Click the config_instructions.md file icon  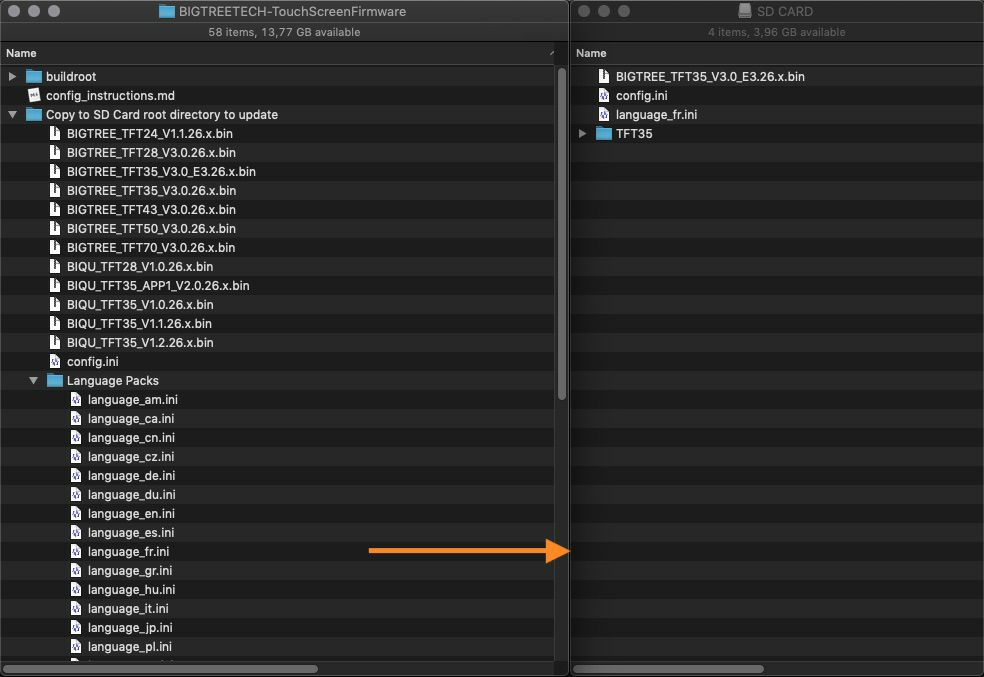34,95
